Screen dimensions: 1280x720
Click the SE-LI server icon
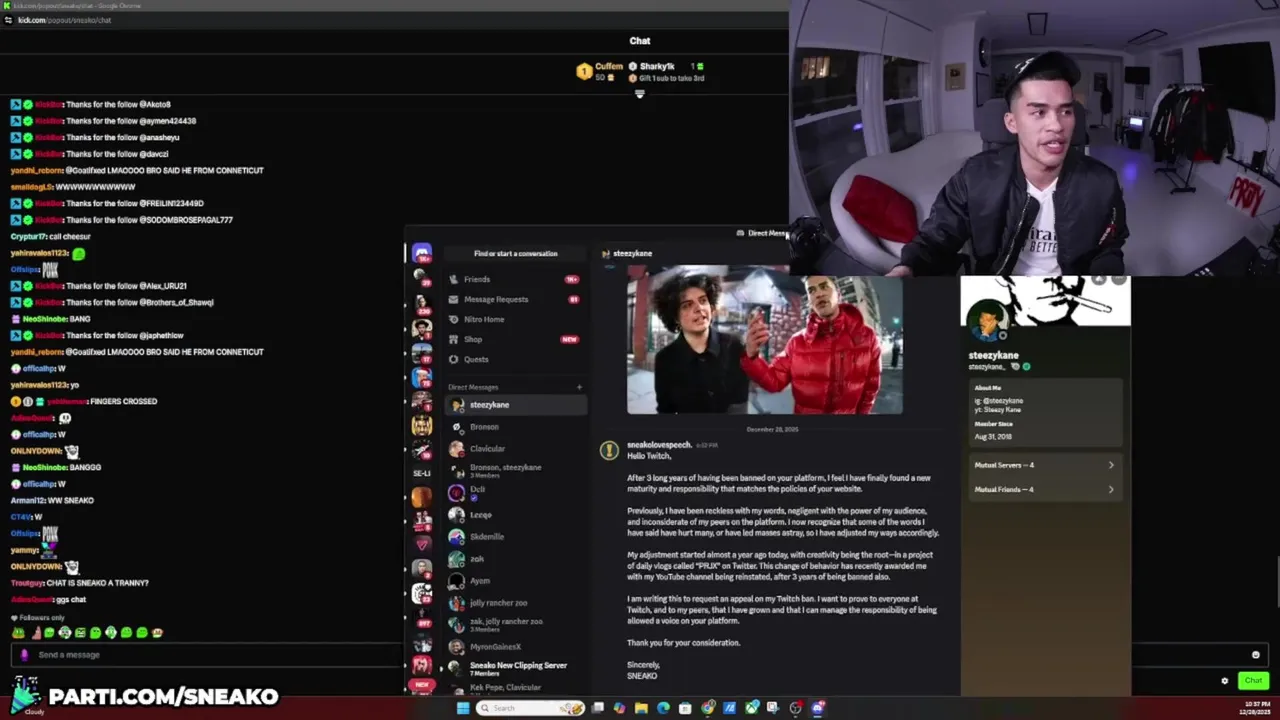[x=421, y=473]
